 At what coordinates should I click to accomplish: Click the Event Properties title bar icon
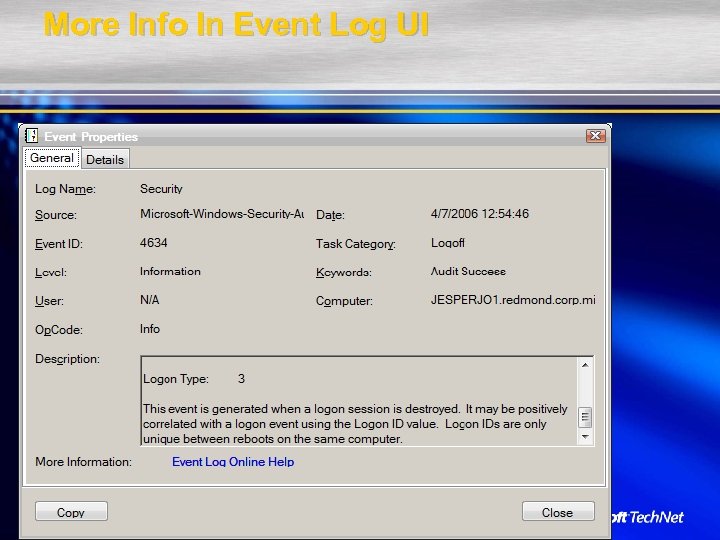pyautogui.click(x=32, y=136)
